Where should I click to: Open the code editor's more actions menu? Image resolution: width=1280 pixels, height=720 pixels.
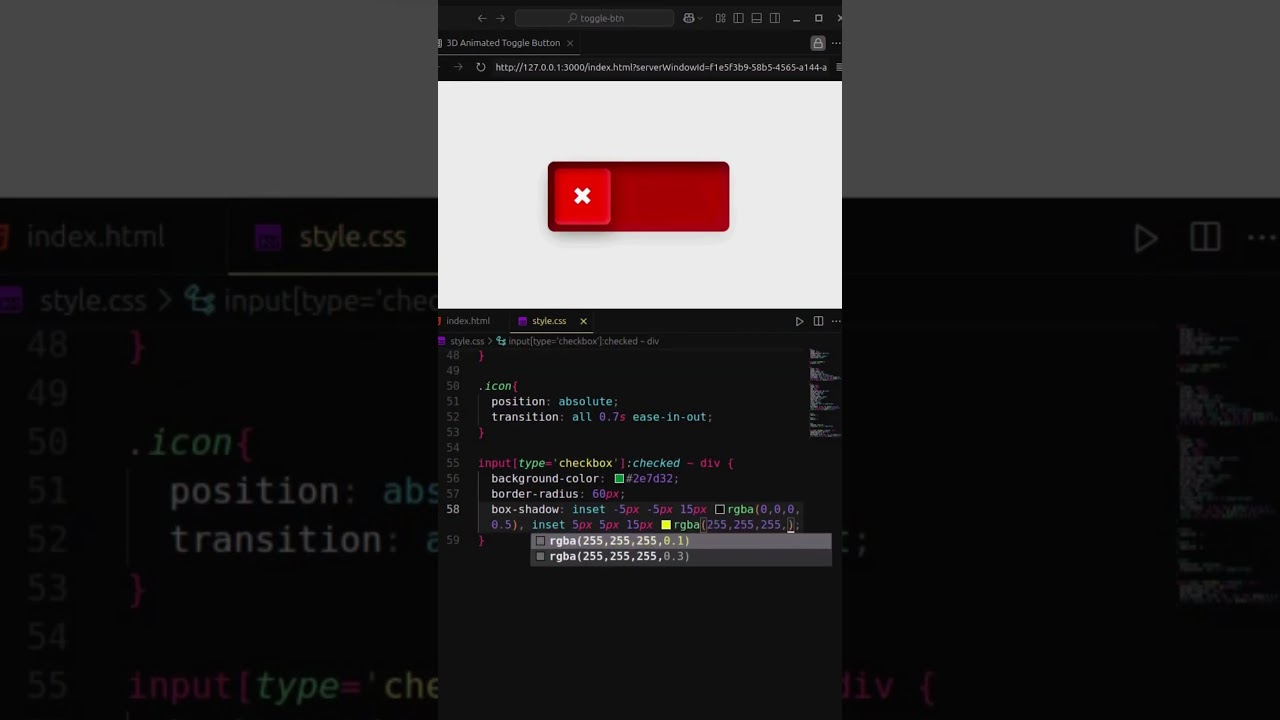tap(836, 321)
